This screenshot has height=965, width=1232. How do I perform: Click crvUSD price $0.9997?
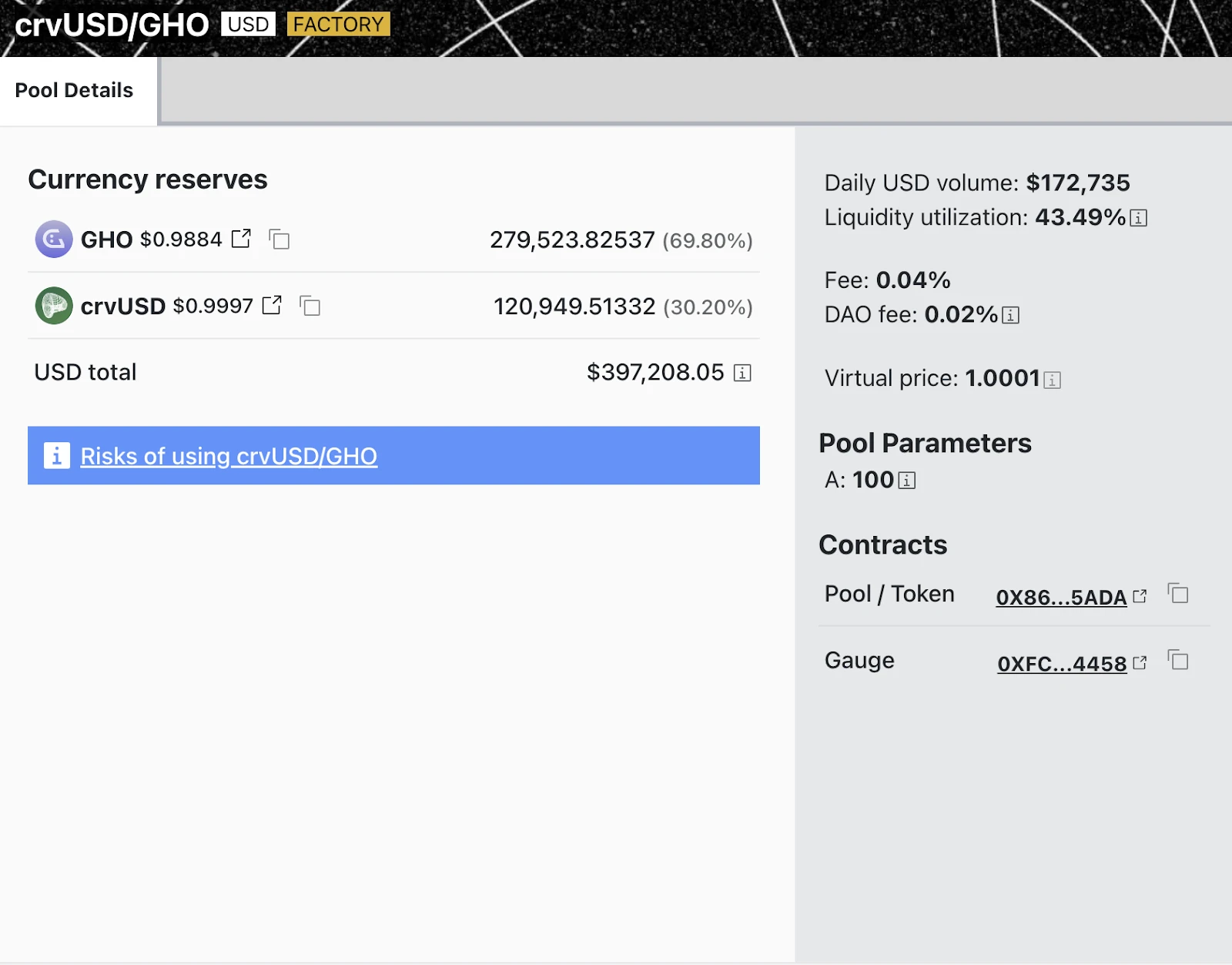[213, 306]
